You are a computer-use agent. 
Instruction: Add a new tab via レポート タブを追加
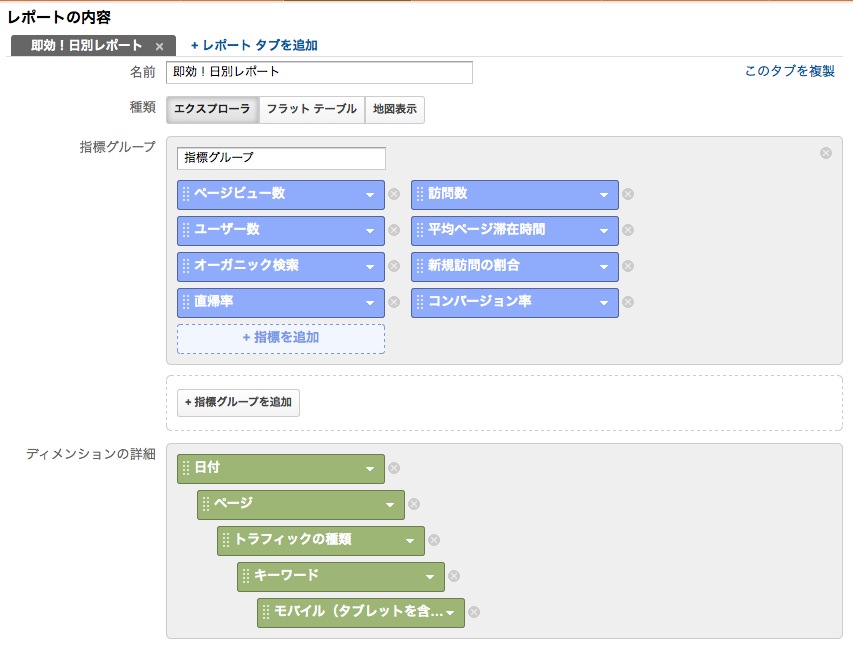[x=254, y=46]
